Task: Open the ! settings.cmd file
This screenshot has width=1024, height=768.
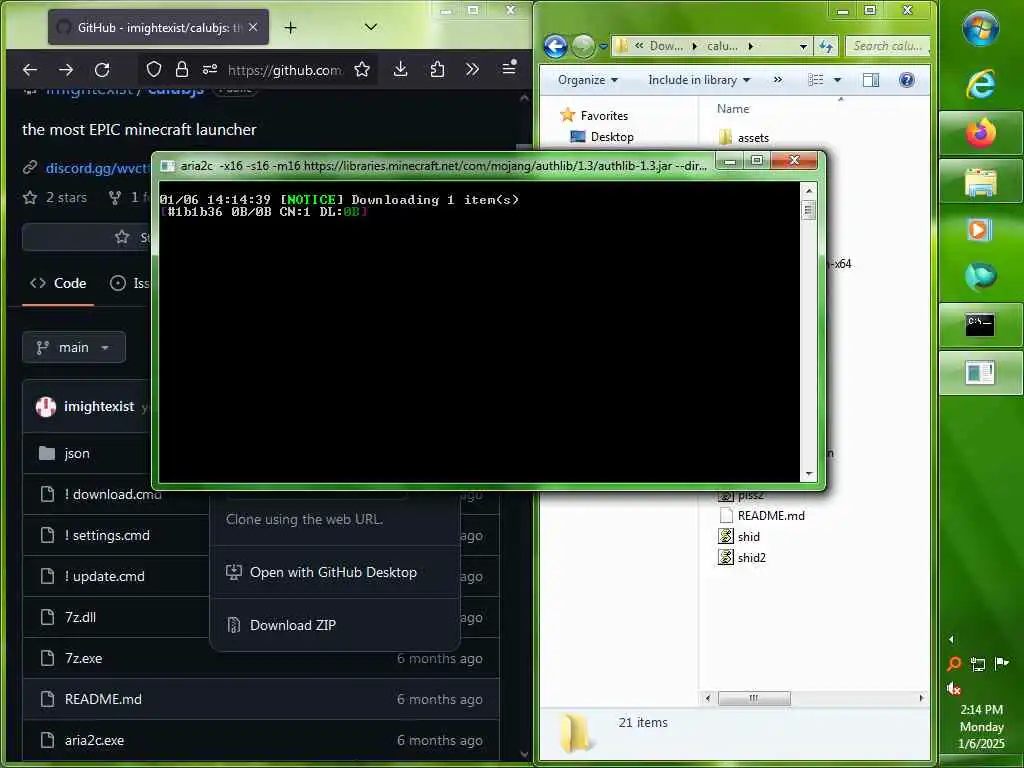Action: [107, 536]
